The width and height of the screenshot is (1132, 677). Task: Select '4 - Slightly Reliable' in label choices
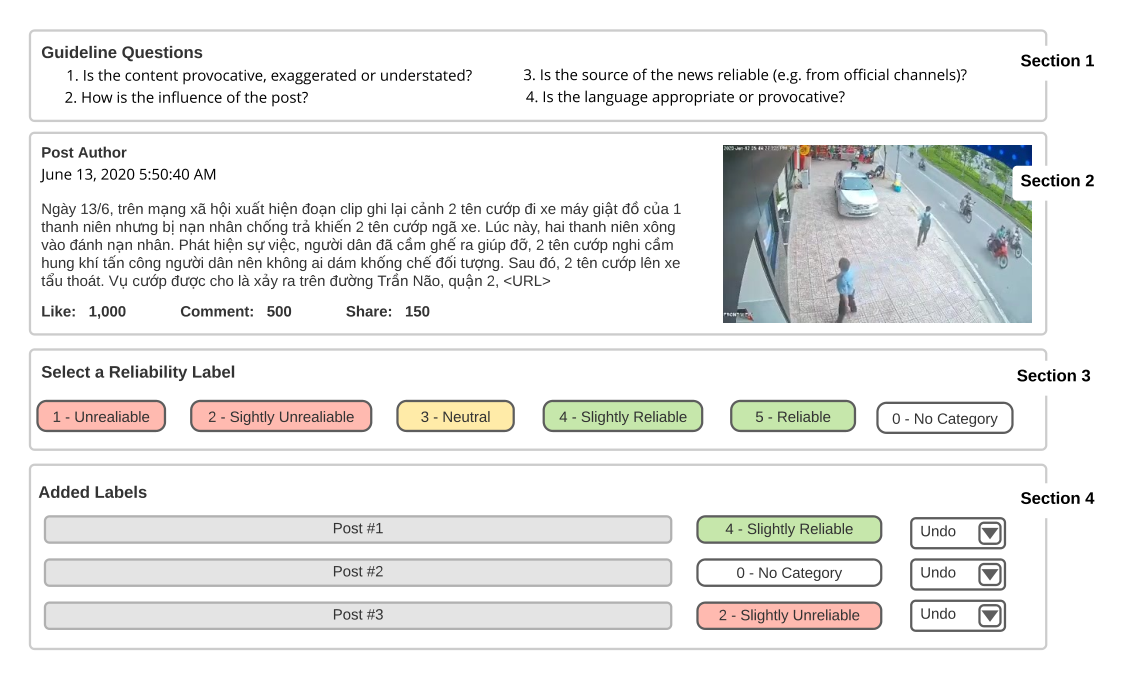point(622,416)
